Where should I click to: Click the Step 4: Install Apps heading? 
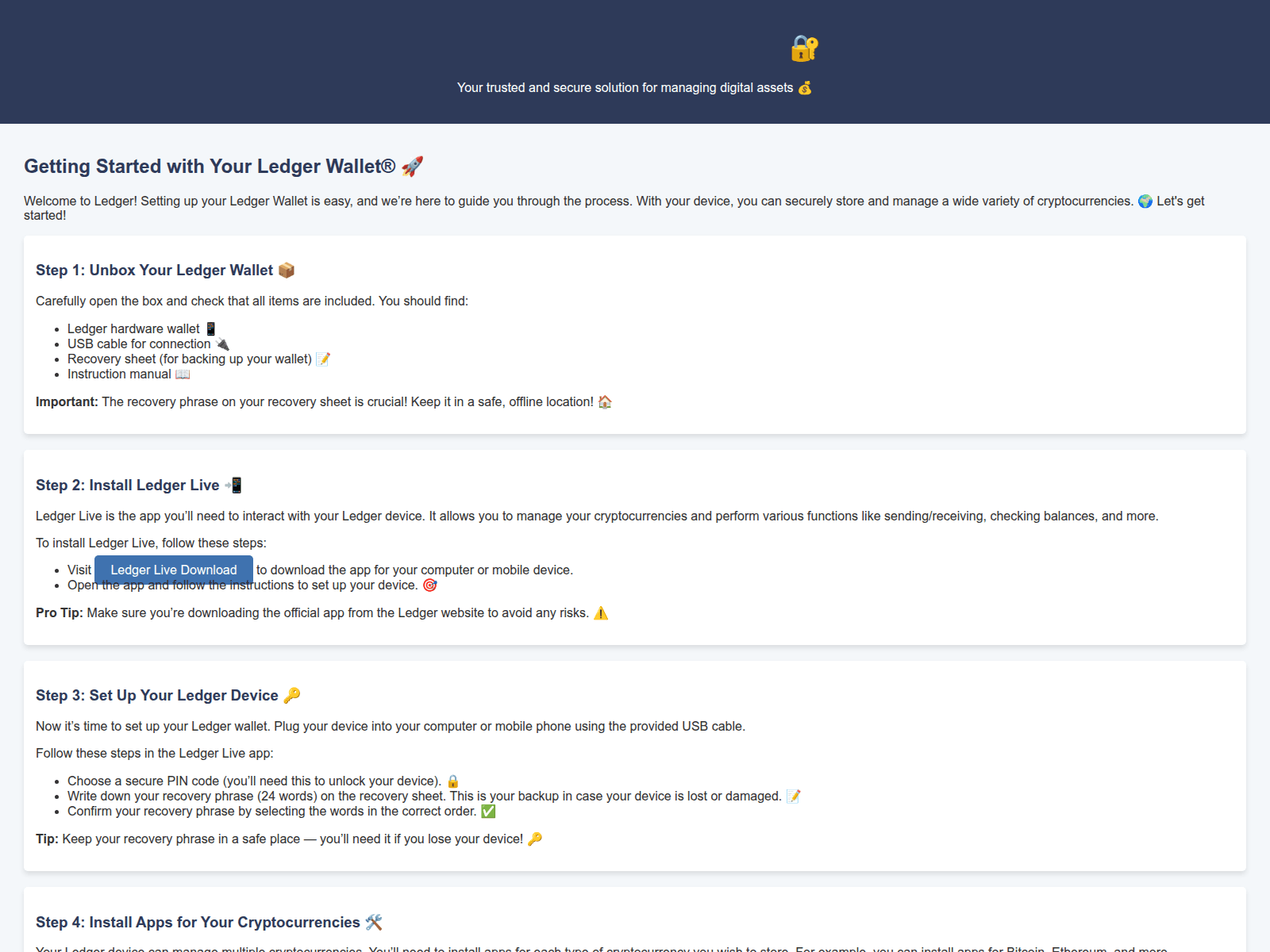pyautogui.click(x=209, y=923)
